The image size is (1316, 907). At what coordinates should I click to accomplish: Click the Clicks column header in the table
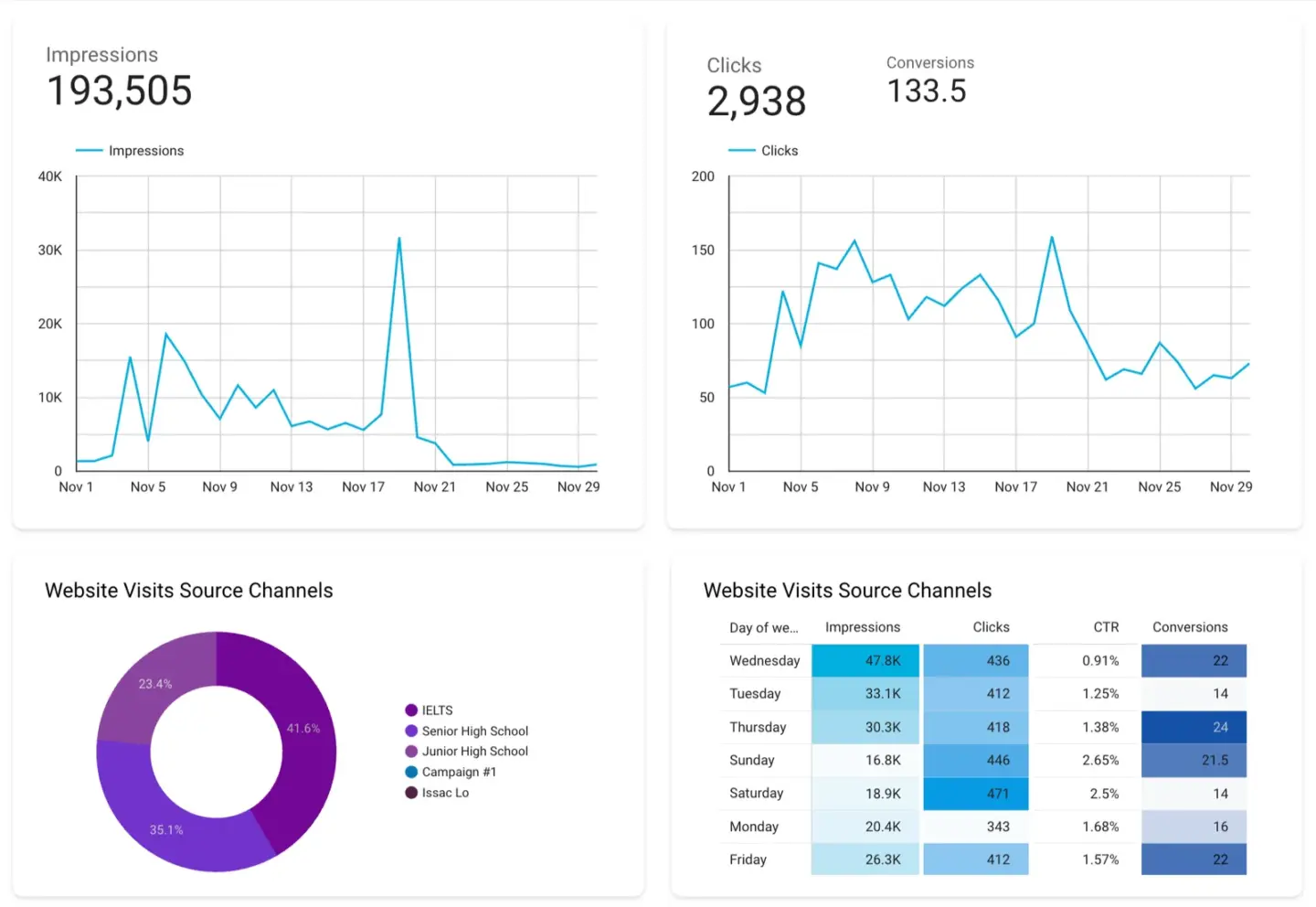tap(991, 627)
